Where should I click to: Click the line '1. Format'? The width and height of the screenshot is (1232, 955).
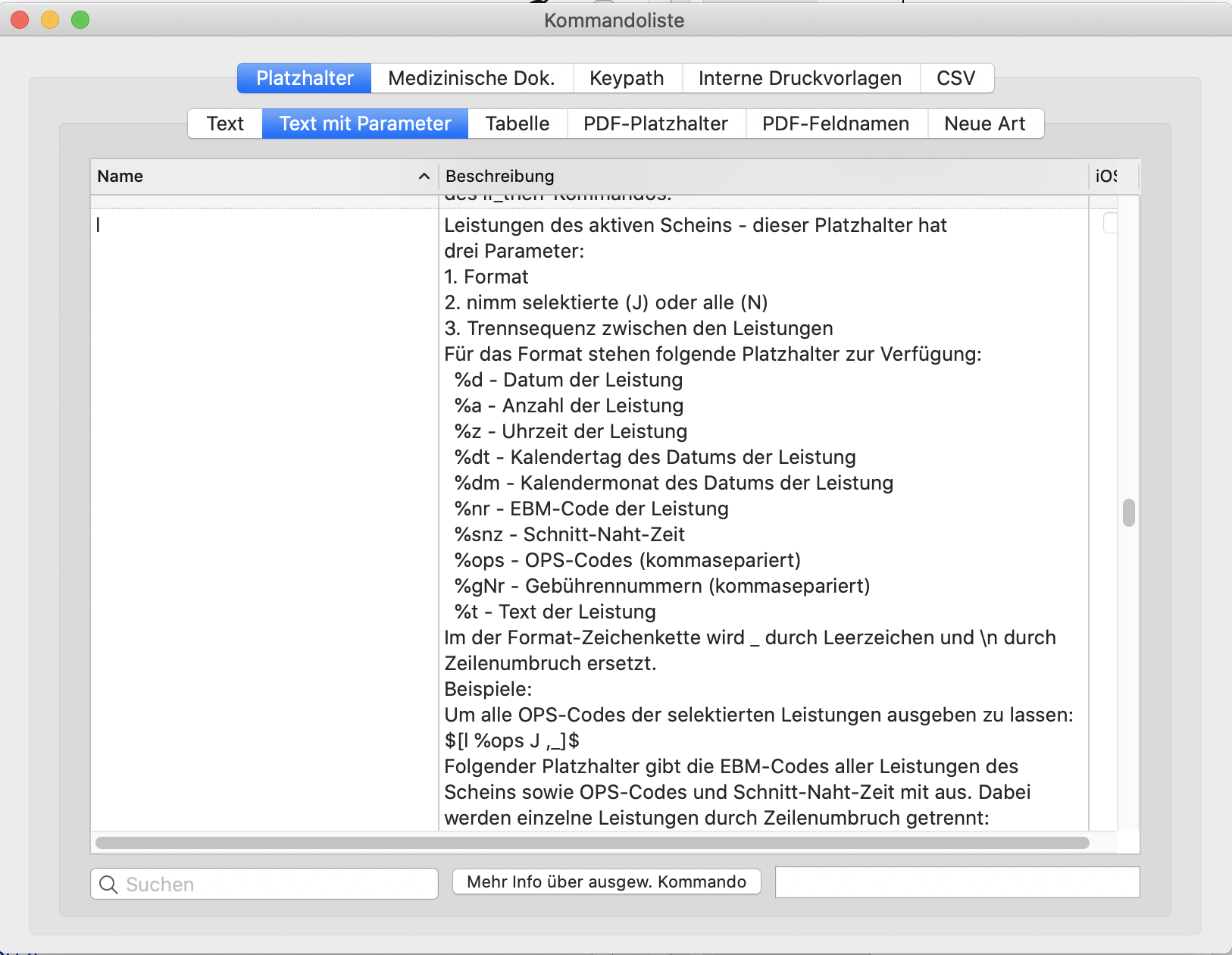click(x=486, y=277)
